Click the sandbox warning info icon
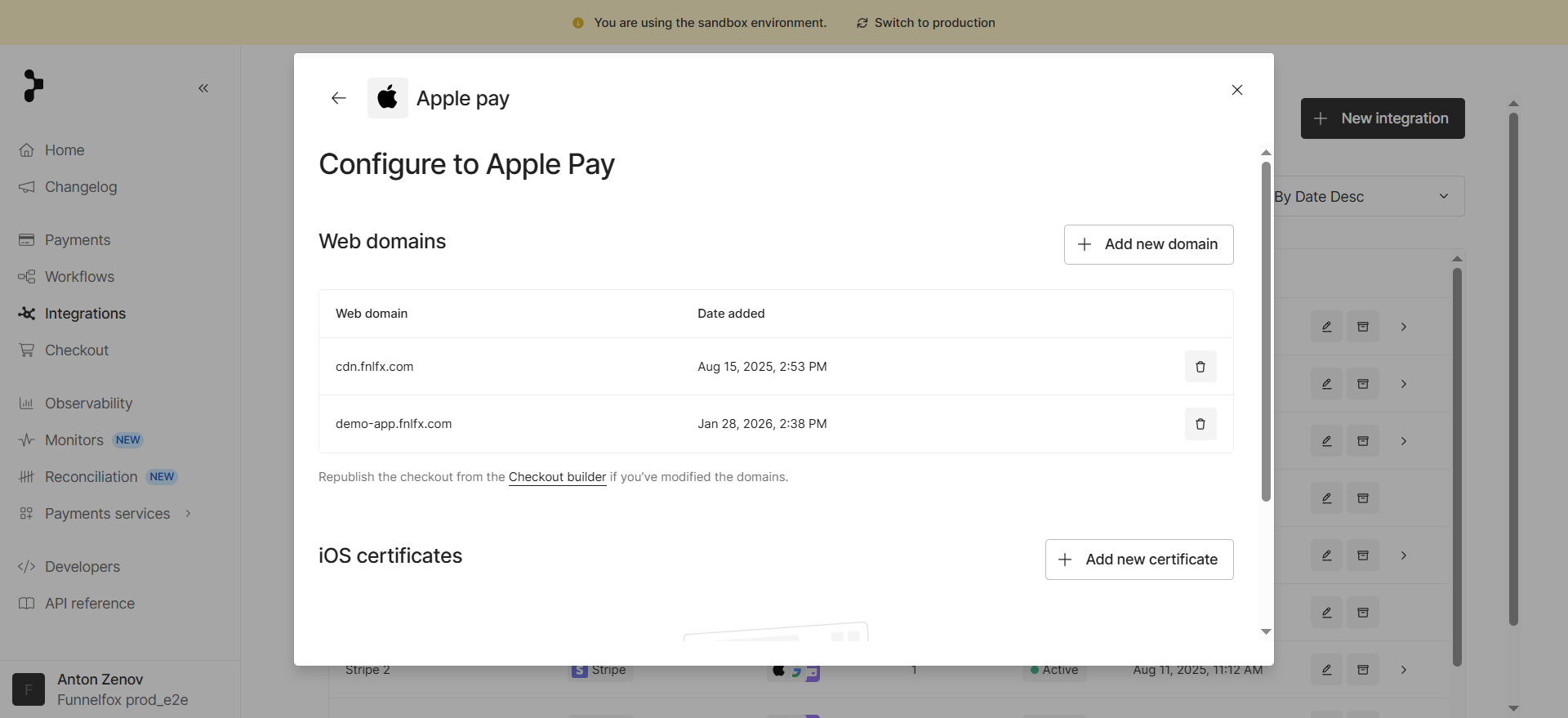 (x=578, y=23)
